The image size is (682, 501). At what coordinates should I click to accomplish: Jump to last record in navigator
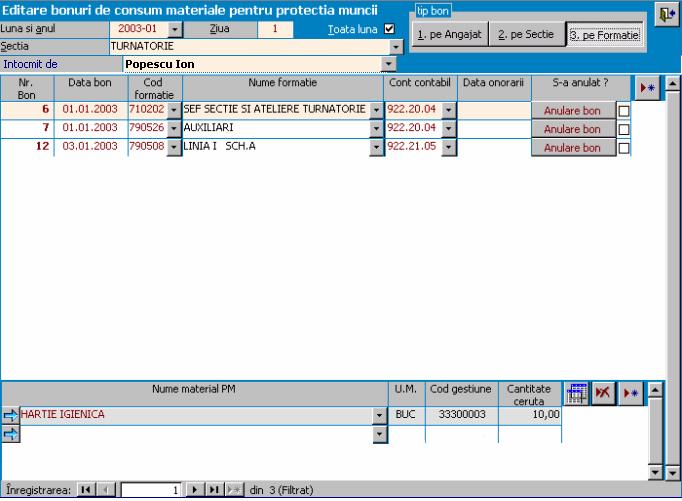coord(214,490)
